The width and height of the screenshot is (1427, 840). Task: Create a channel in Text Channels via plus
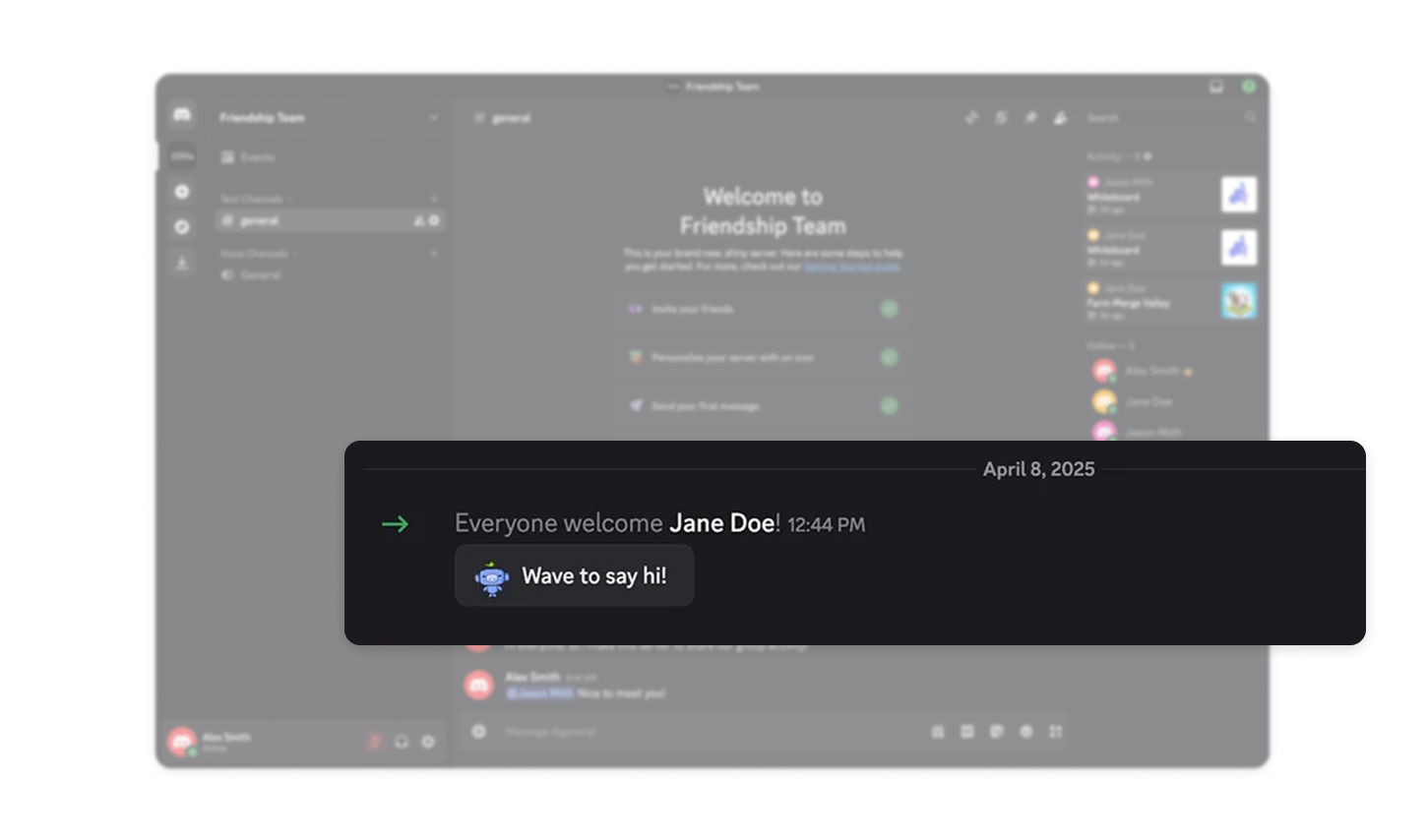coord(433,199)
